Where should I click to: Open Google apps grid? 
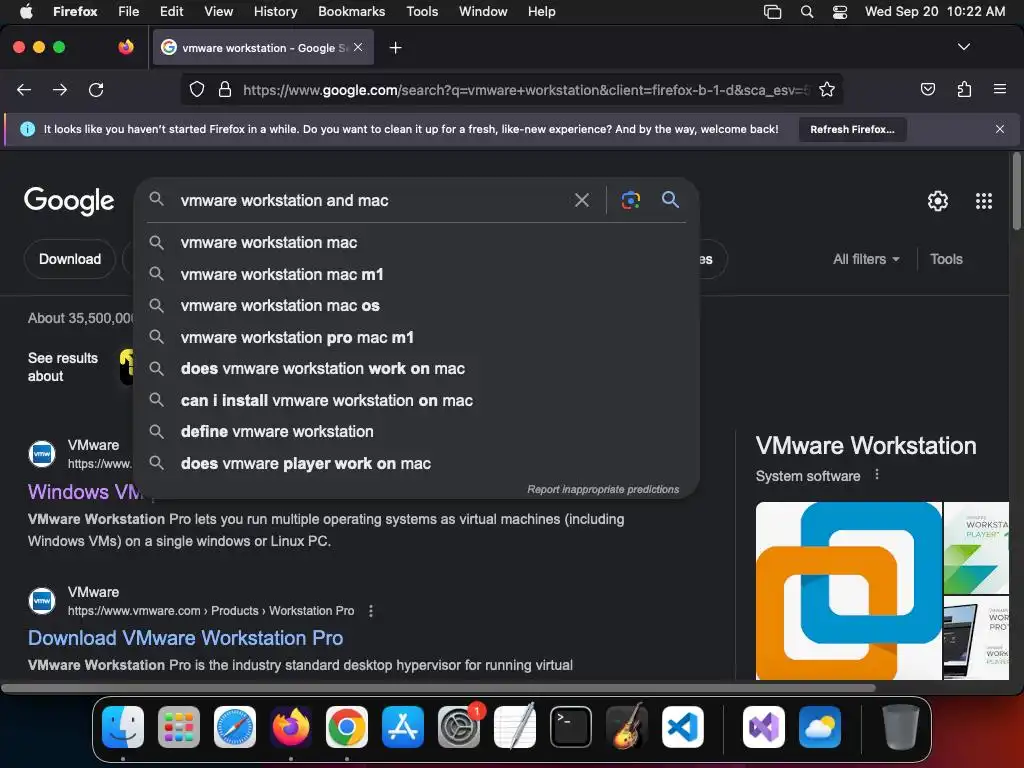point(984,200)
